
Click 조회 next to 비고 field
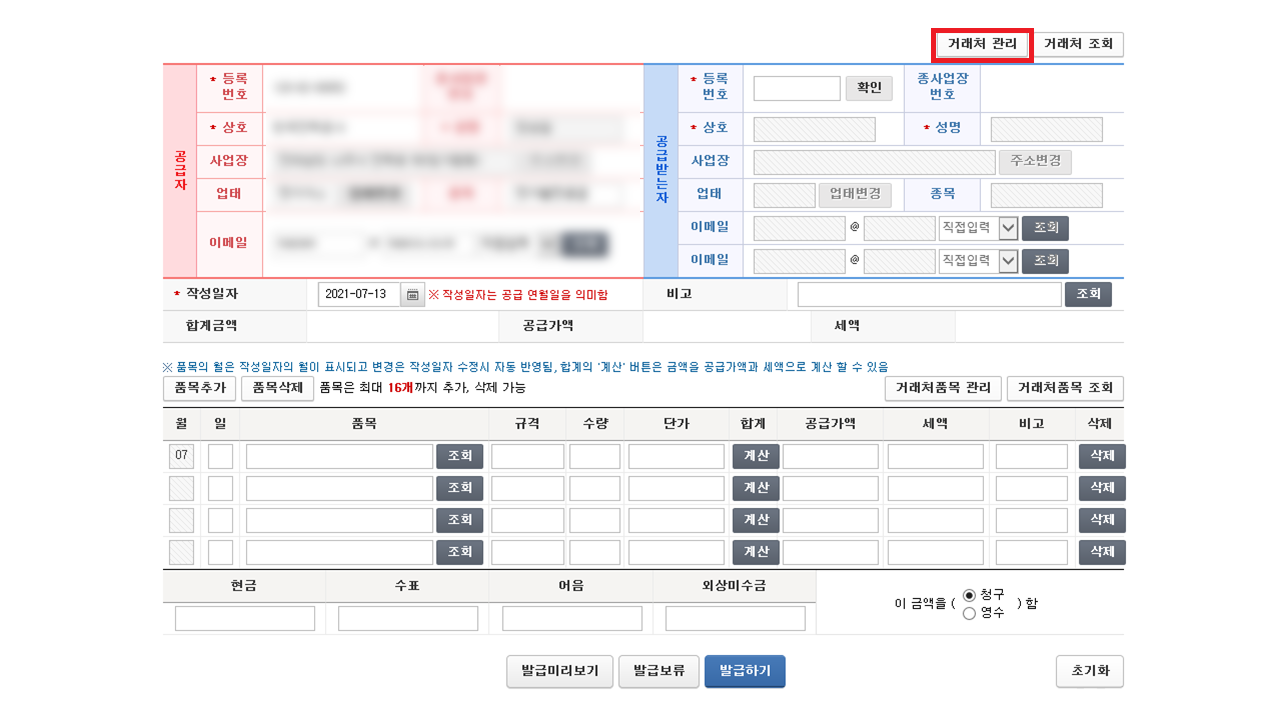(1088, 294)
